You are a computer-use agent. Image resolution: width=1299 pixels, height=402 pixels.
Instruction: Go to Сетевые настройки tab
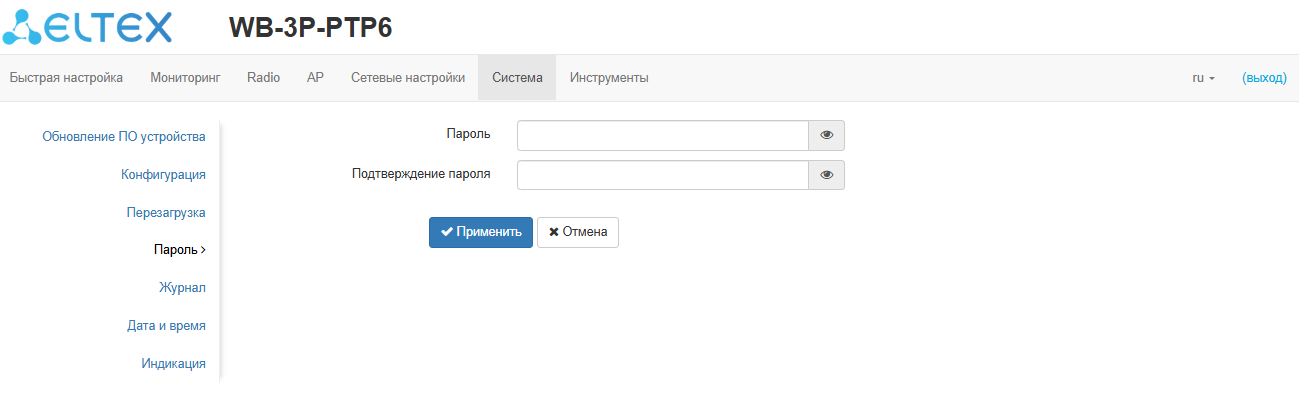point(408,78)
